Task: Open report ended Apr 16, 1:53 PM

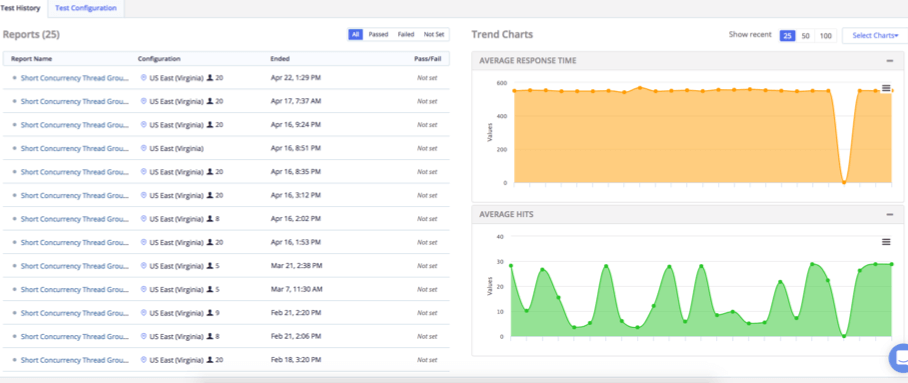Action: [x=74, y=242]
